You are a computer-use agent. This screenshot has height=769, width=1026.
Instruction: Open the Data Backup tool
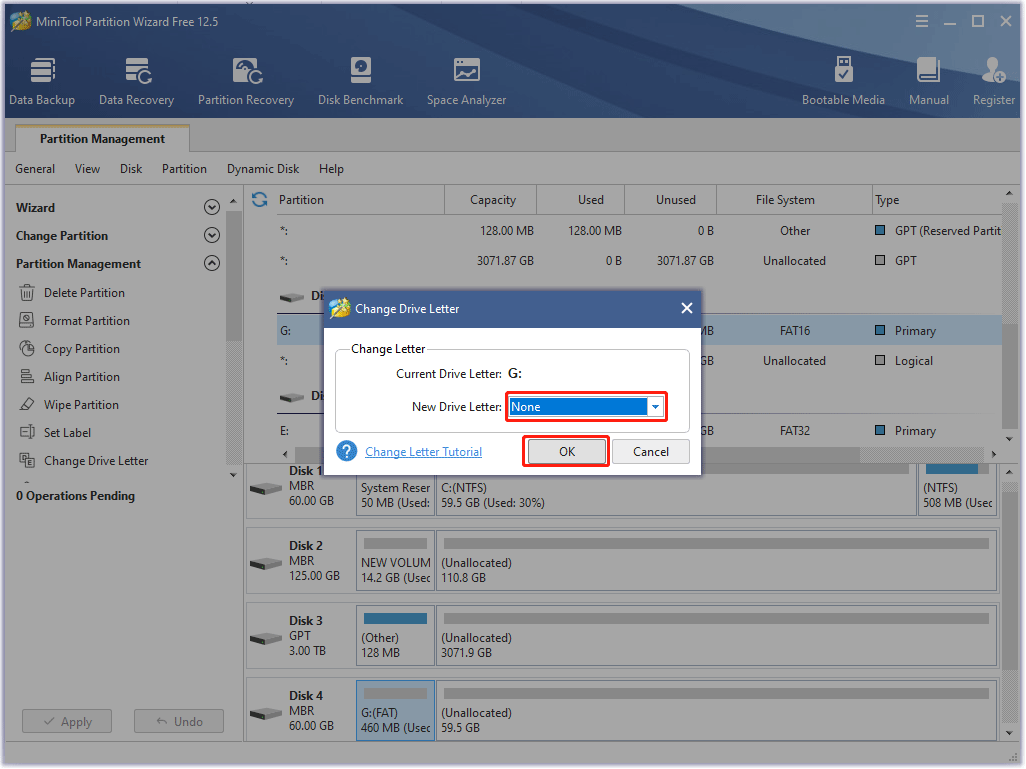[42, 79]
